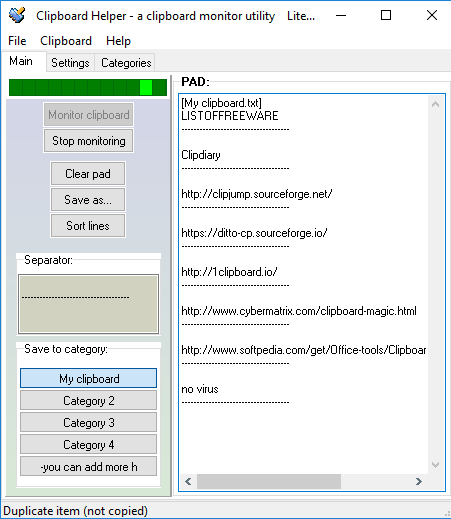The width and height of the screenshot is (451, 519).
Task: Click the softpedia.com Office-tools entry
Action: pos(303,350)
